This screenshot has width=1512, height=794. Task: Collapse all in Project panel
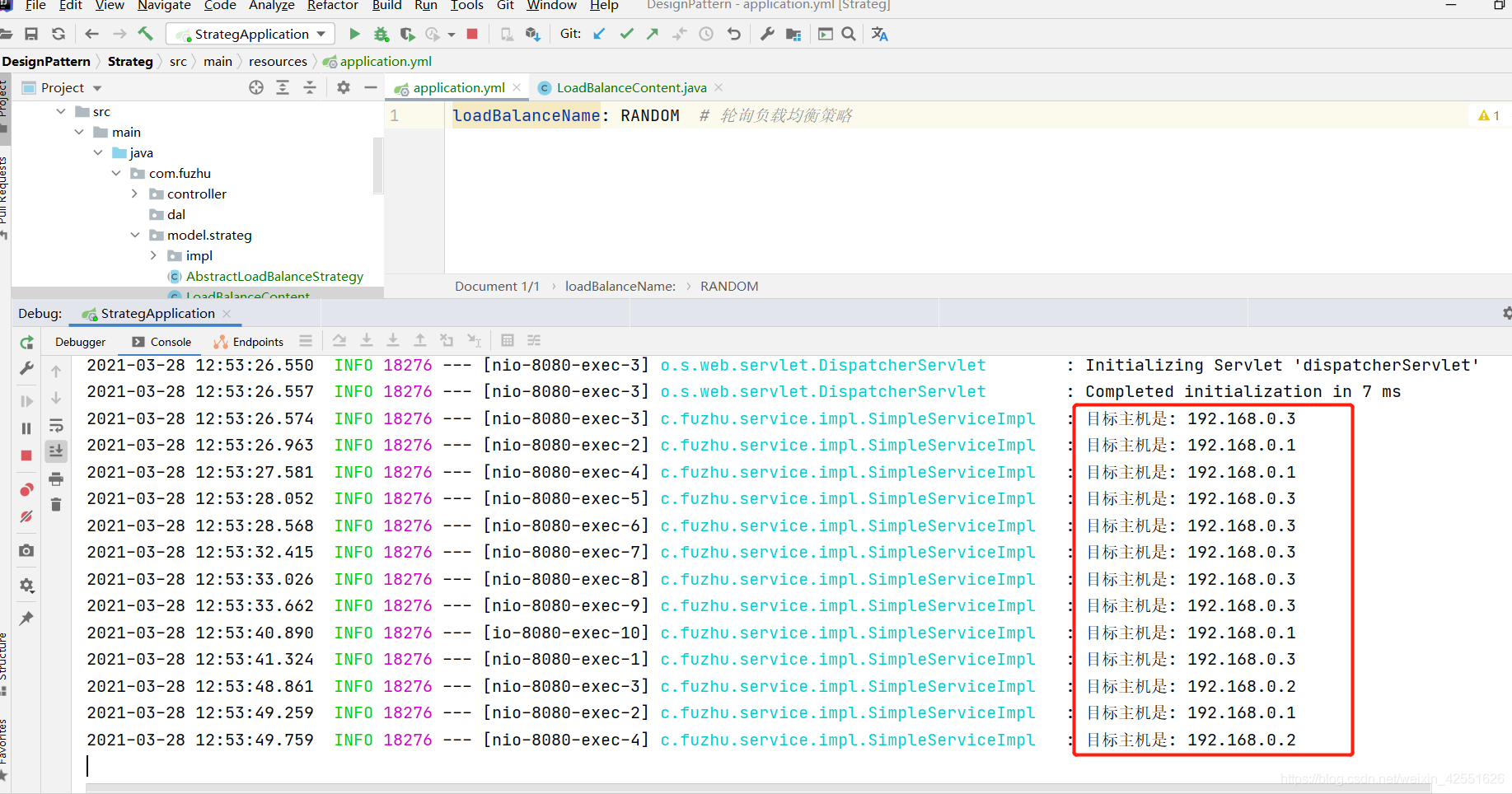(310, 87)
